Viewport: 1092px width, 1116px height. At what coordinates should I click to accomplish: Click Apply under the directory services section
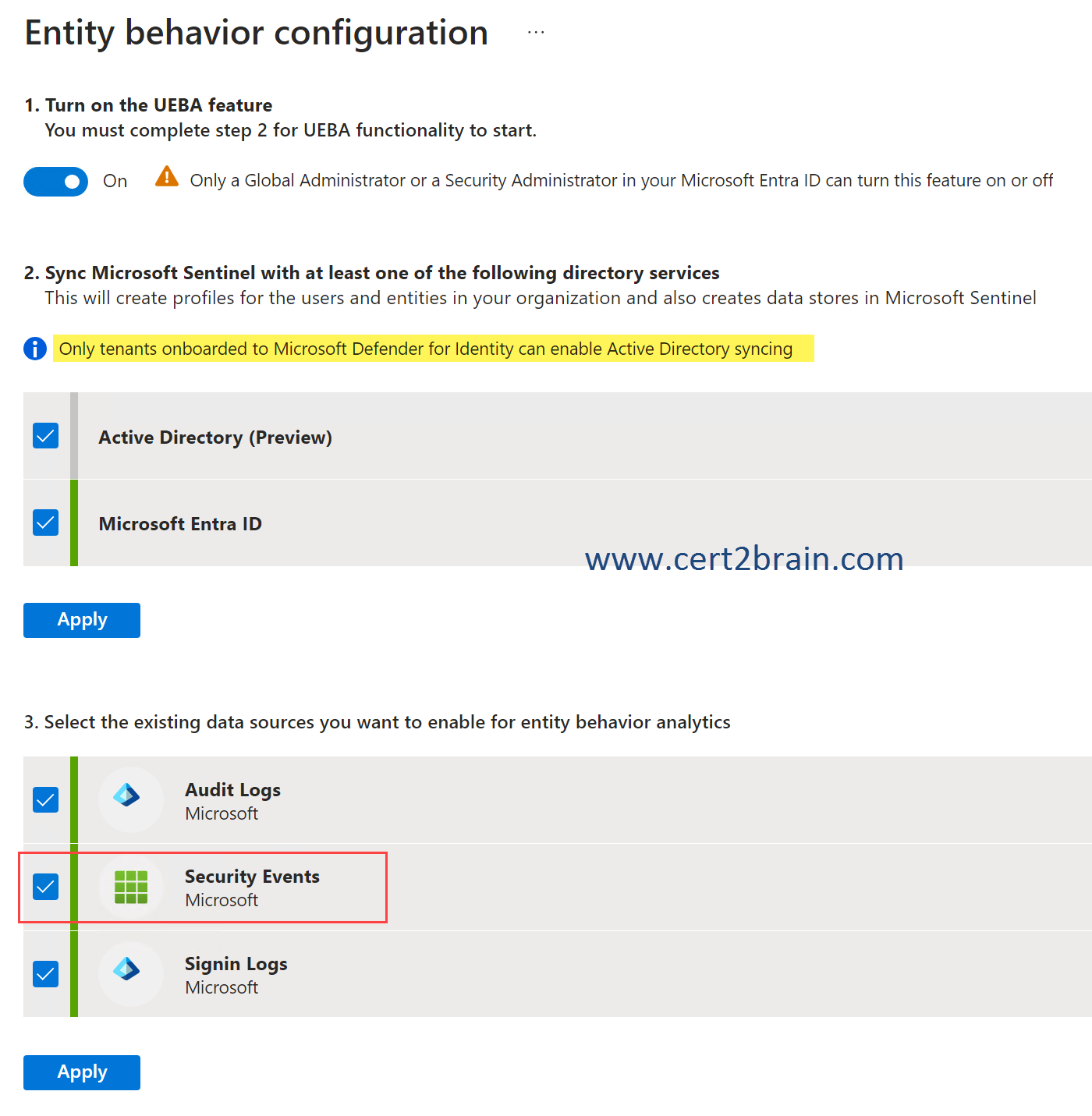coord(81,619)
